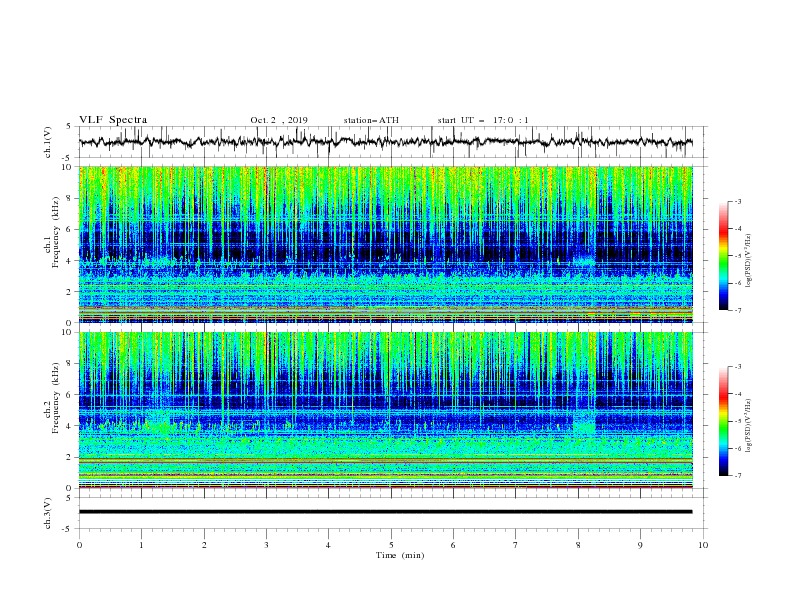Click the "start UT = 17:0 :1" label

[x=483, y=120]
